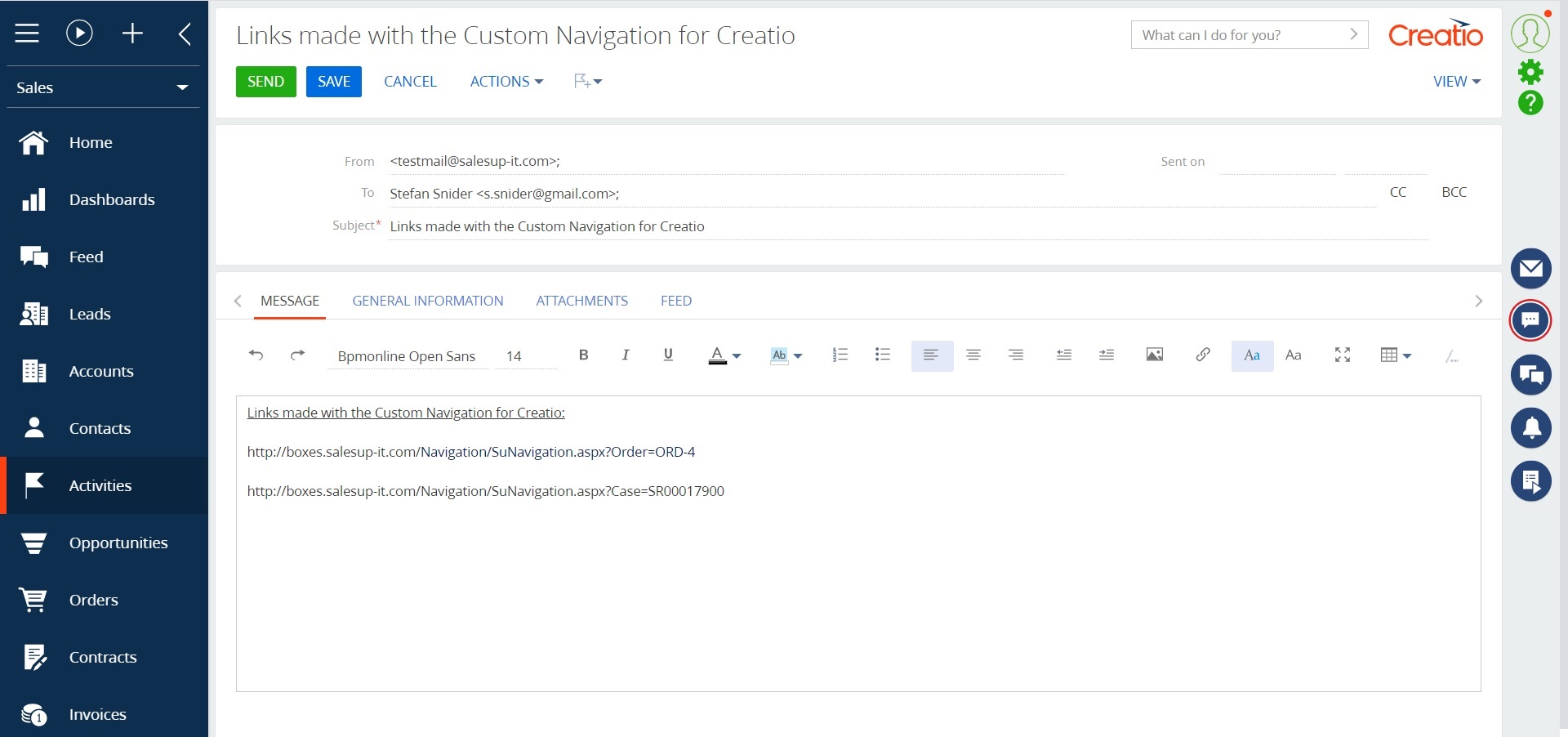Image resolution: width=1568 pixels, height=737 pixels.
Task: Switch to FEED tab
Action: (676, 301)
